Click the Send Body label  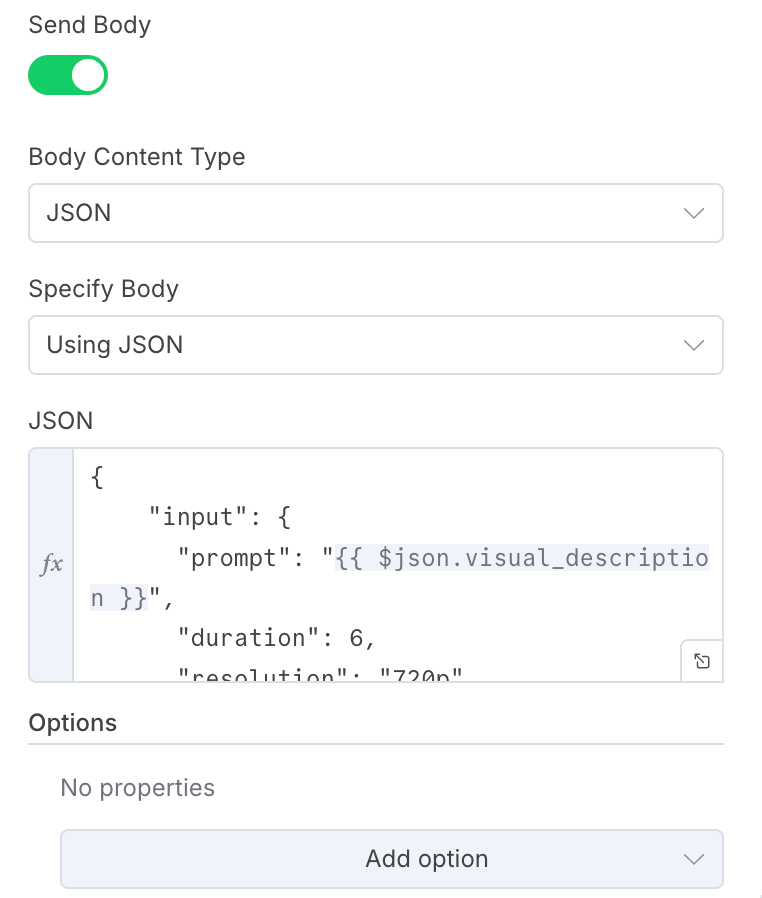click(90, 25)
